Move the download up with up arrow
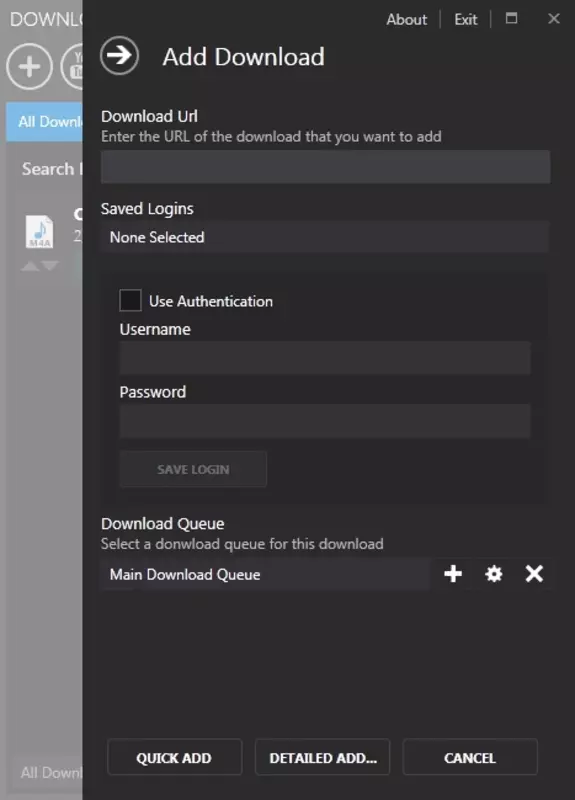The width and height of the screenshot is (575, 800). [30, 266]
